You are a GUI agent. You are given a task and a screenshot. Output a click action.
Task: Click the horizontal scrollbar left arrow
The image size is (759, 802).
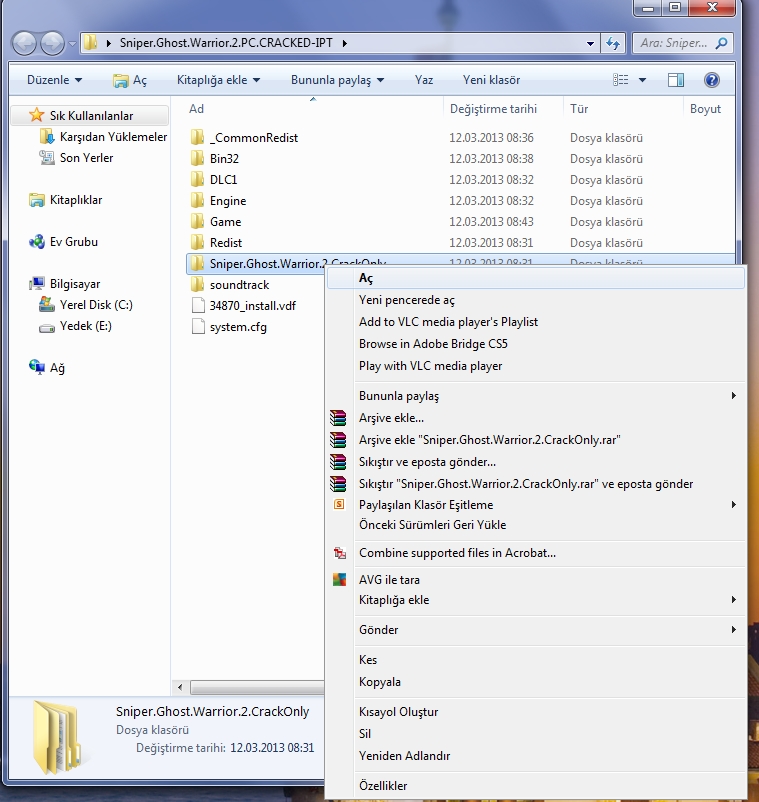(x=180, y=687)
